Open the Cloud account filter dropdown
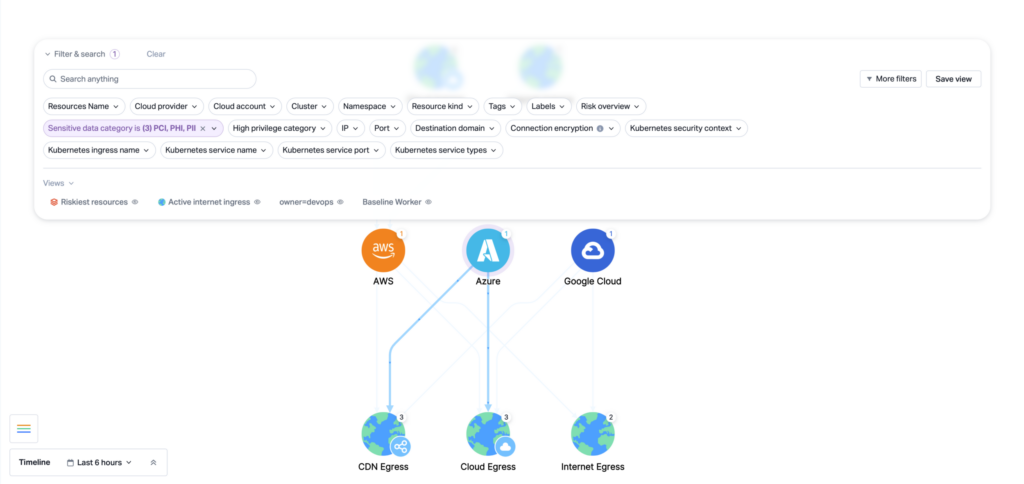This screenshot has width=1024, height=484. (x=246, y=106)
